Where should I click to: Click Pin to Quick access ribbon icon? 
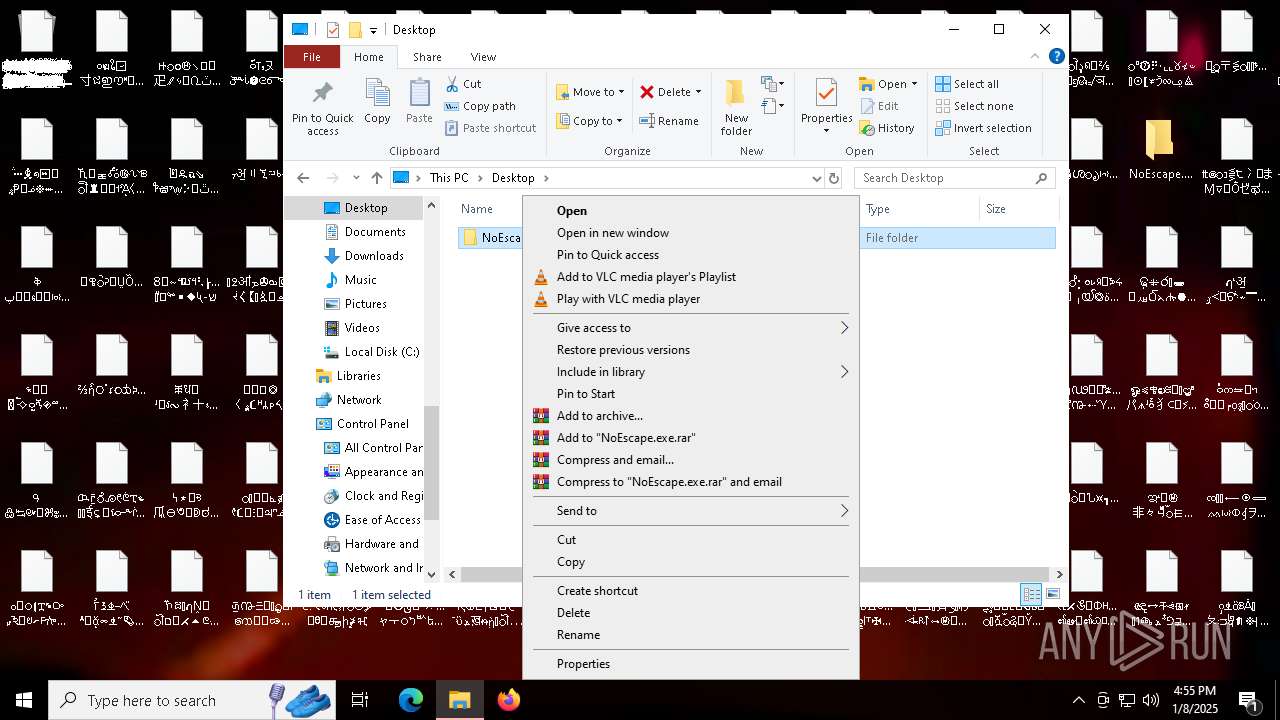pos(322,108)
